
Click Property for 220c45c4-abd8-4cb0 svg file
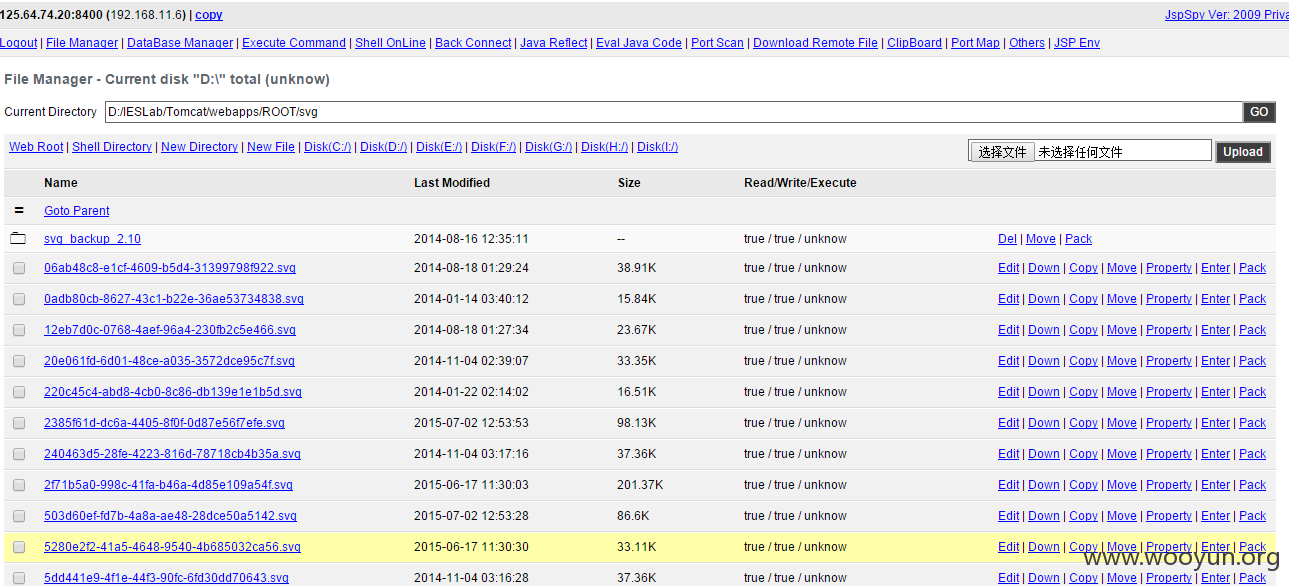tap(1169, 392)
